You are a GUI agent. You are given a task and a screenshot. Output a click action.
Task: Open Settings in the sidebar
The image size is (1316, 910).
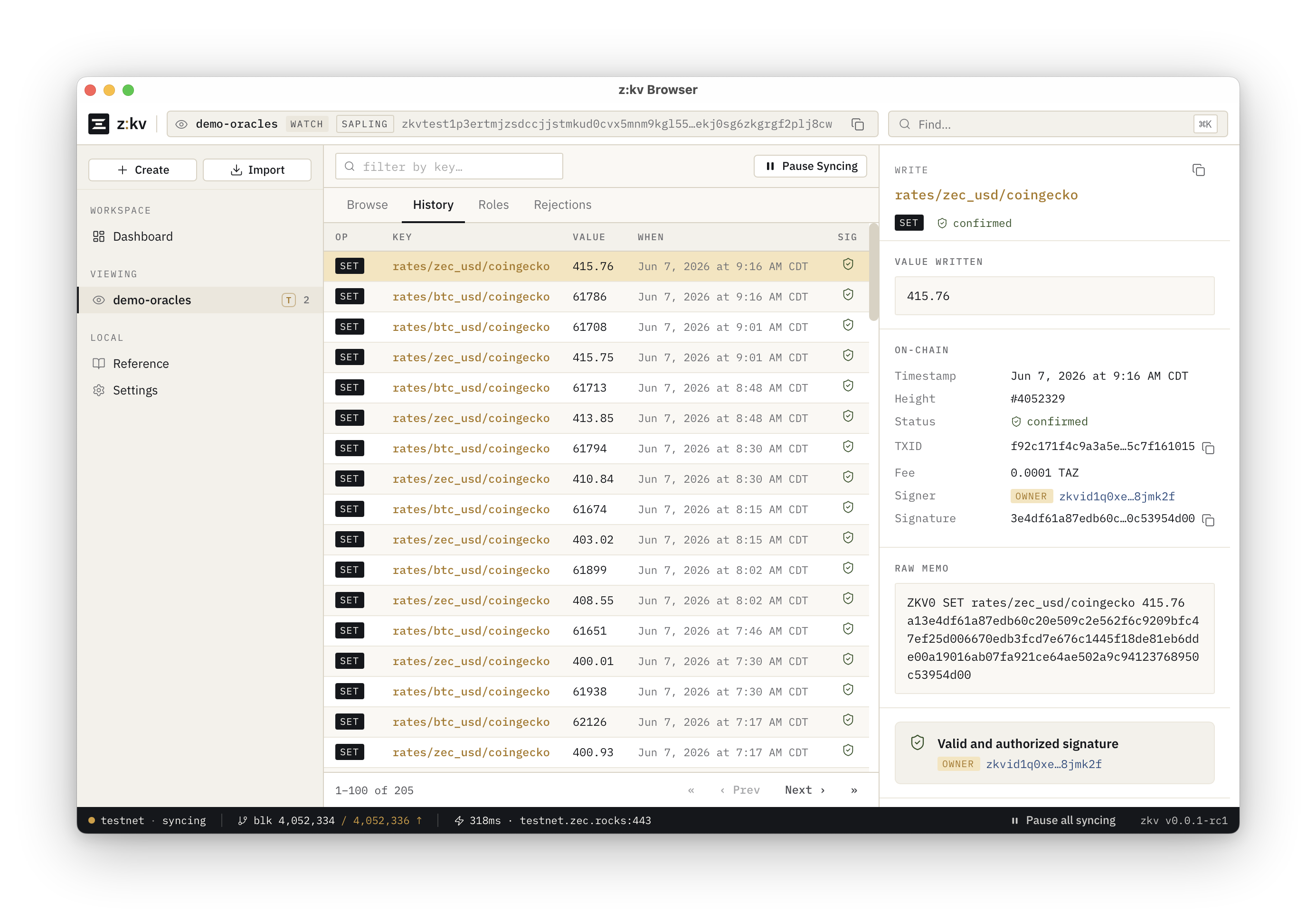pos(199,390)
